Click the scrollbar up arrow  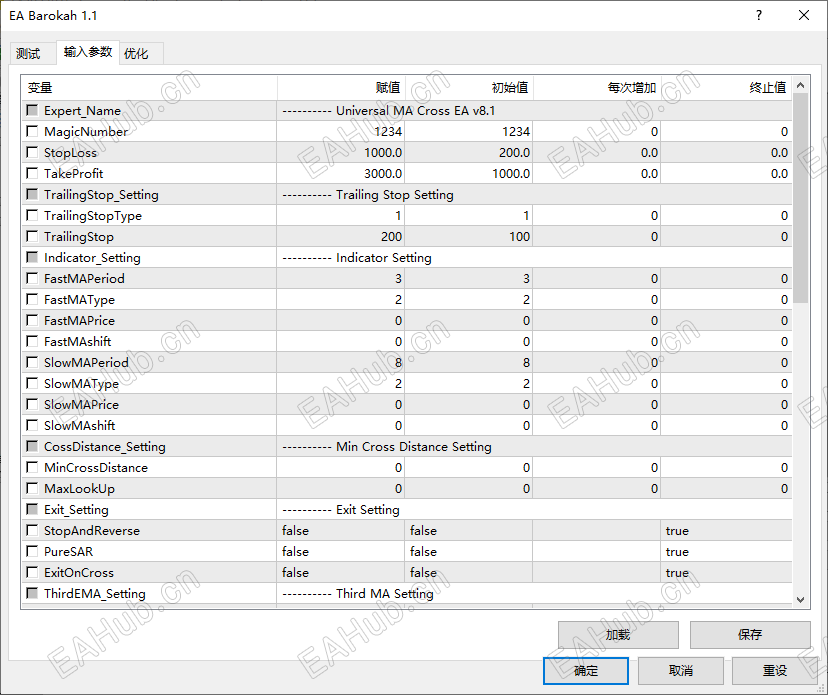[801, 85]
